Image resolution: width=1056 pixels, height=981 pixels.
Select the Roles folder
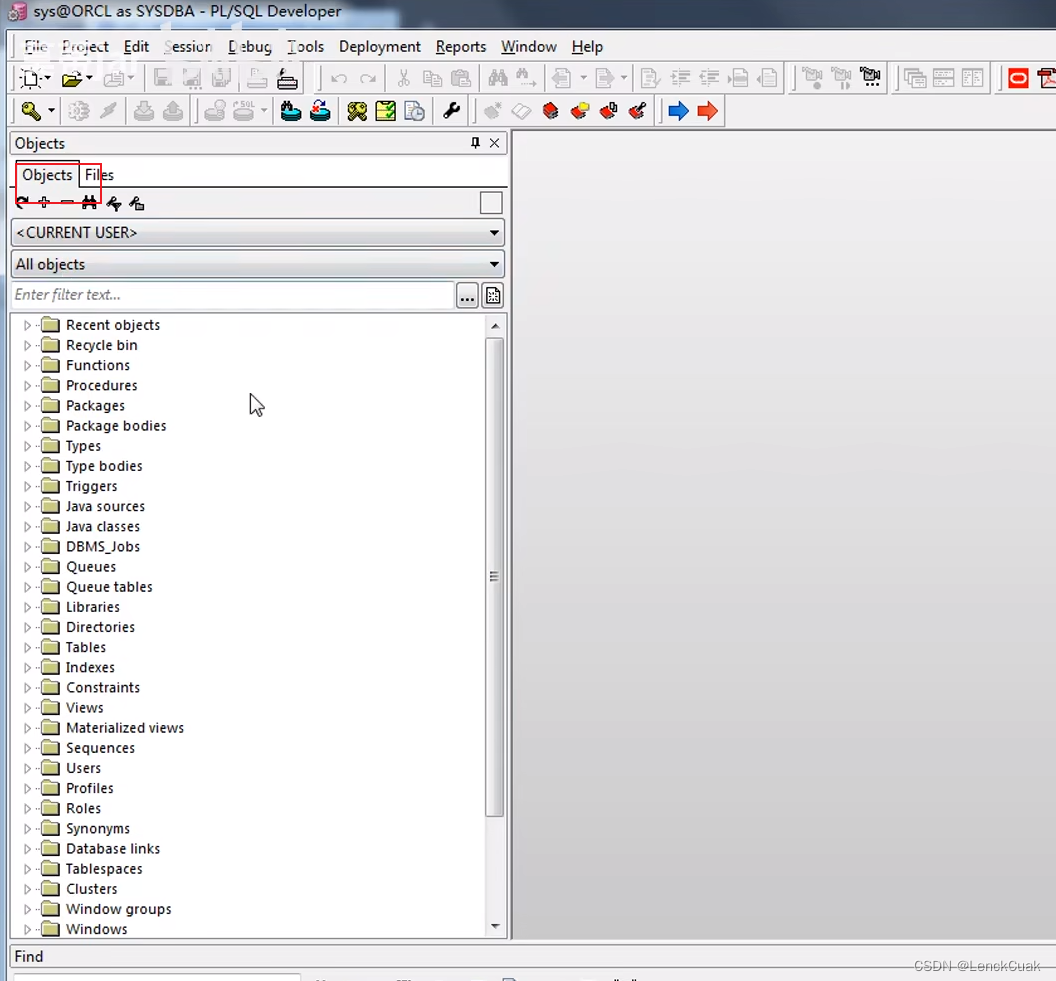(83, 809)
